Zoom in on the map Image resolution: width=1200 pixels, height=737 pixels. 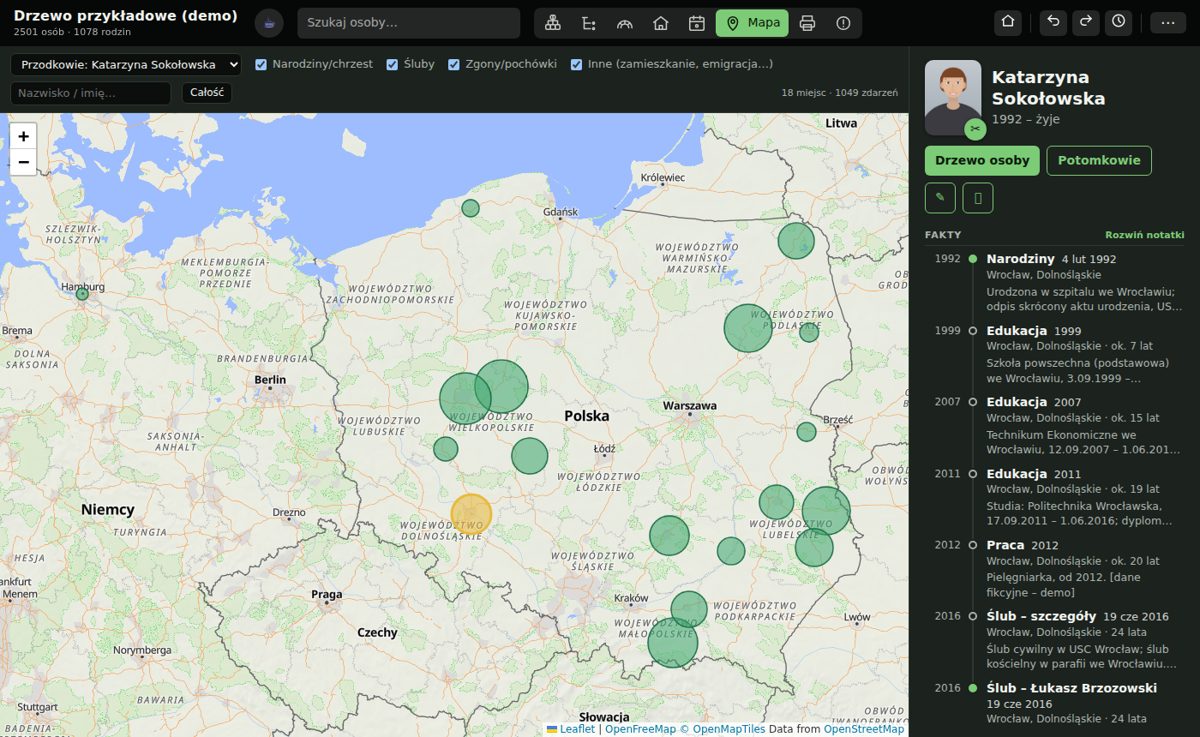point(23,136)
